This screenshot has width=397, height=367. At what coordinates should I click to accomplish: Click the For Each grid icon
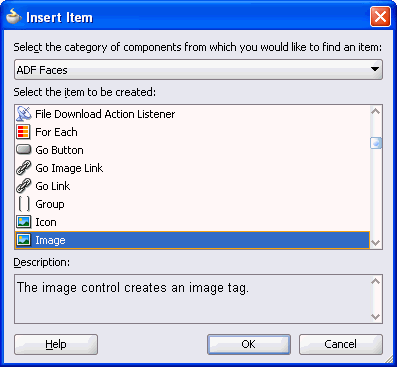[23, 132]
